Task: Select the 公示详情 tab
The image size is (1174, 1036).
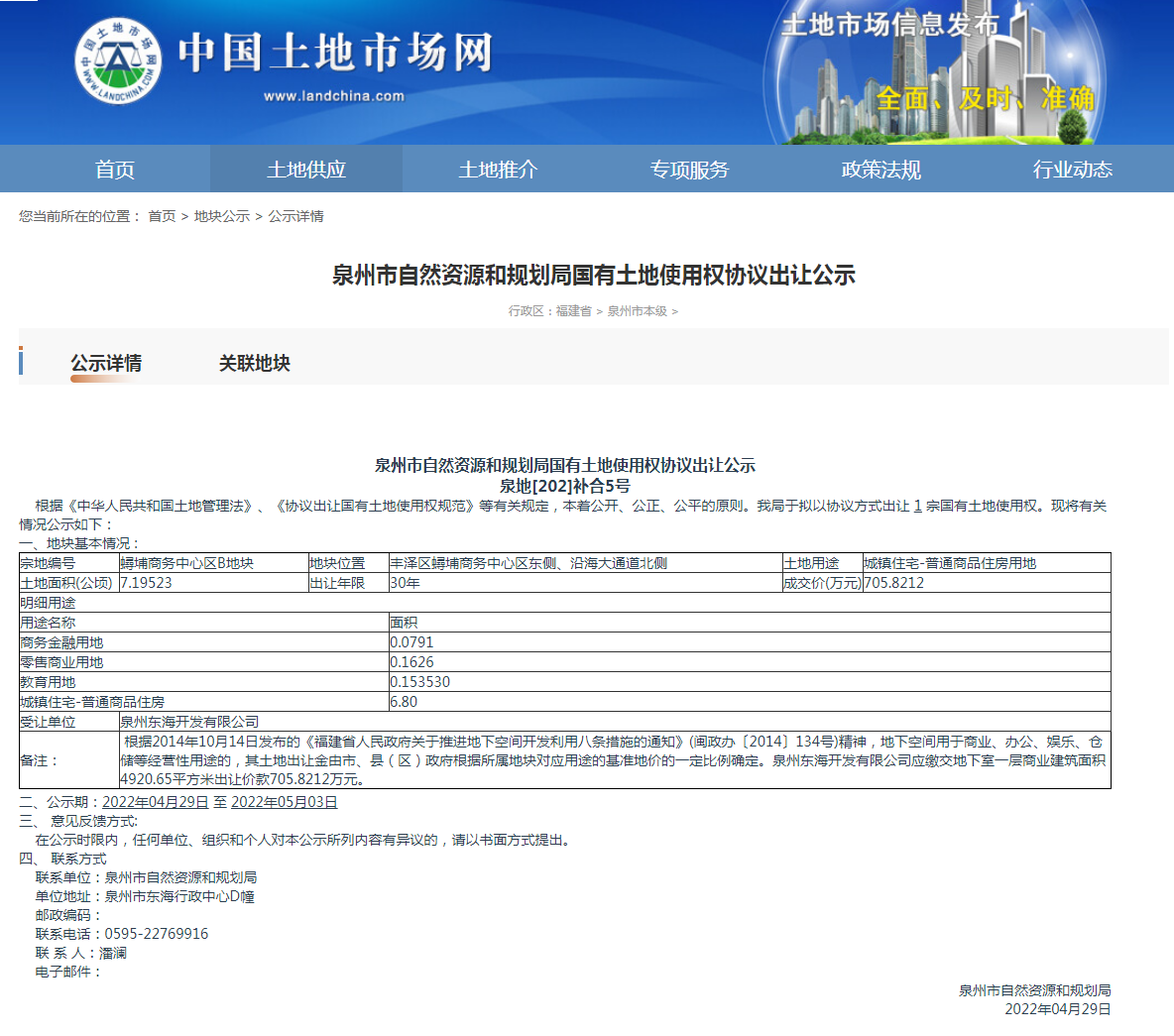Action: (105, 362)
